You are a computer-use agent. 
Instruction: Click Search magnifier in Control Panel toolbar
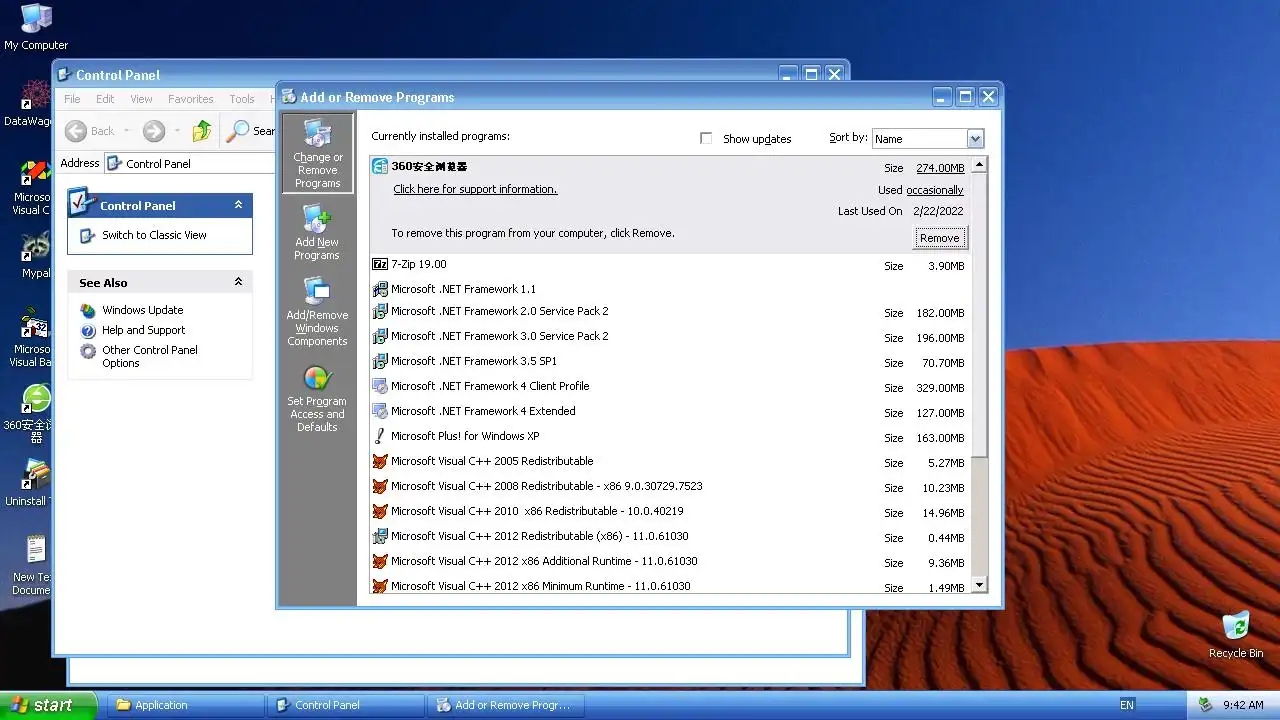click(x=238, y=131)
